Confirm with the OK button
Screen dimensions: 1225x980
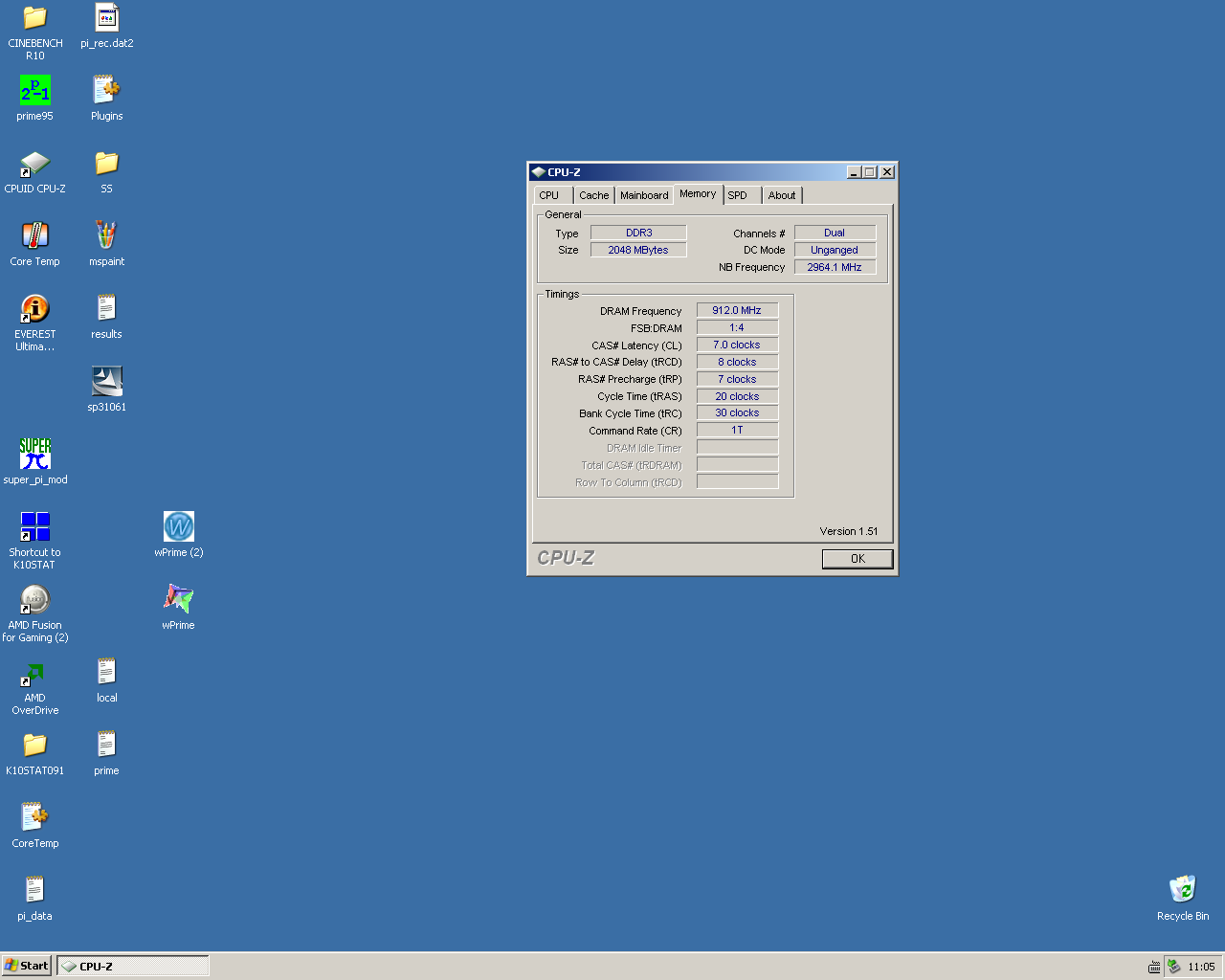click(857, 559)
